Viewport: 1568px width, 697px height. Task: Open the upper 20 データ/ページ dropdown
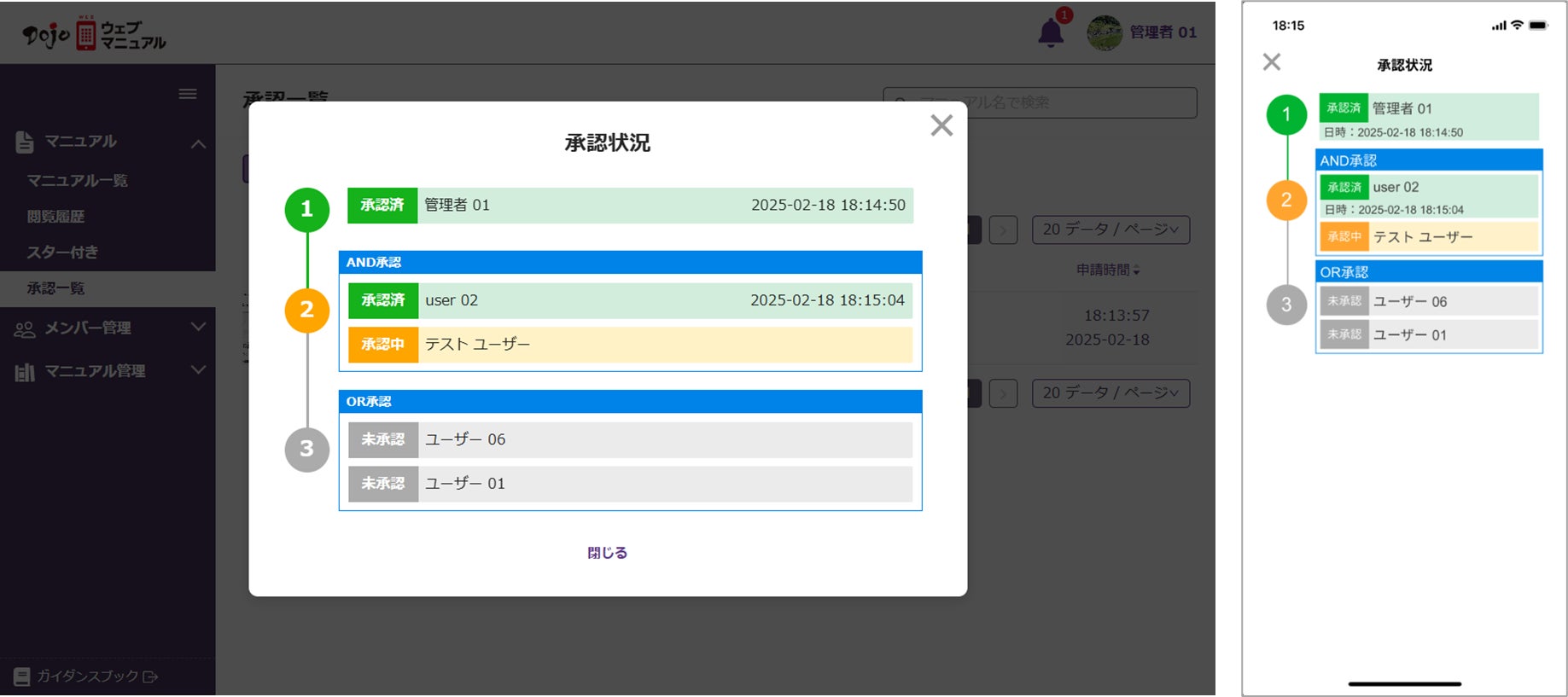click(x=1110, y=229)
